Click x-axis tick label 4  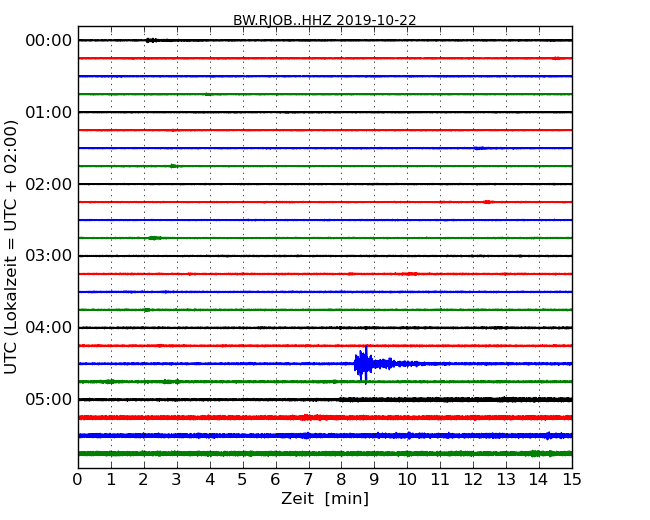(210, 479)
